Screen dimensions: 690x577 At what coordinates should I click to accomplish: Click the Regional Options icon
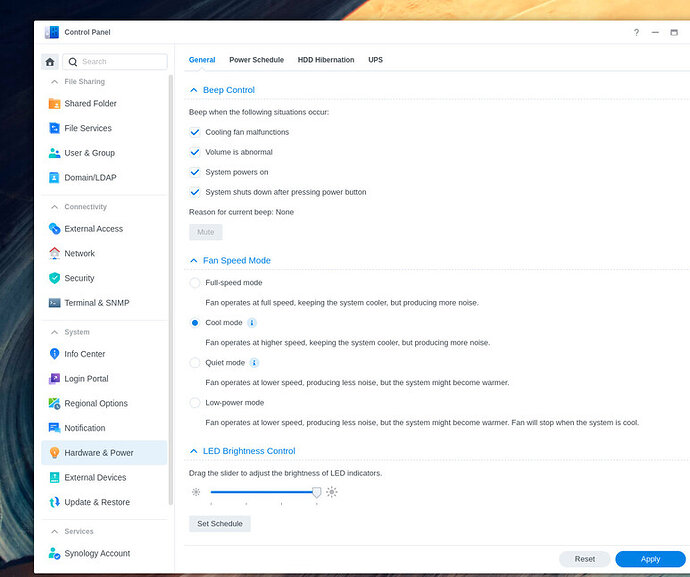(x=54, y=403)
